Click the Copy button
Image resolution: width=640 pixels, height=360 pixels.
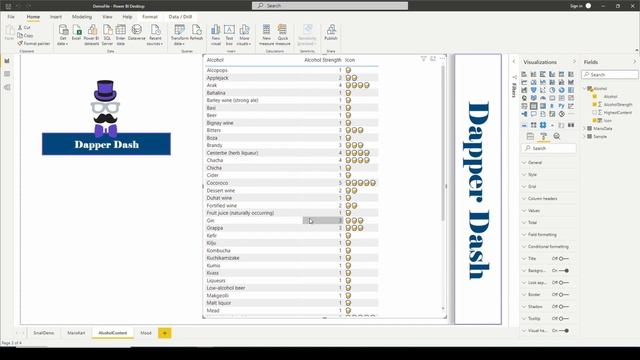click(x=25, y=36)
